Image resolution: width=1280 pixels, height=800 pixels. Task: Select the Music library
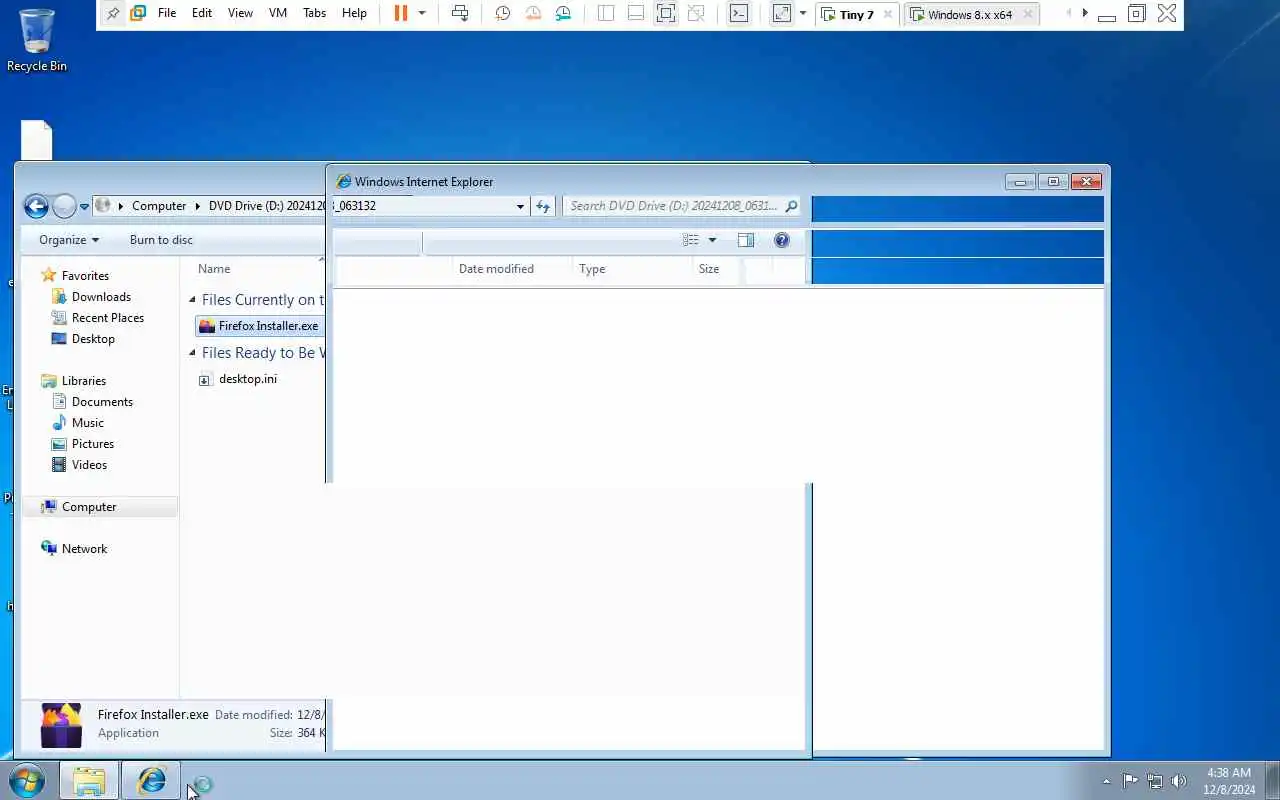87,423
